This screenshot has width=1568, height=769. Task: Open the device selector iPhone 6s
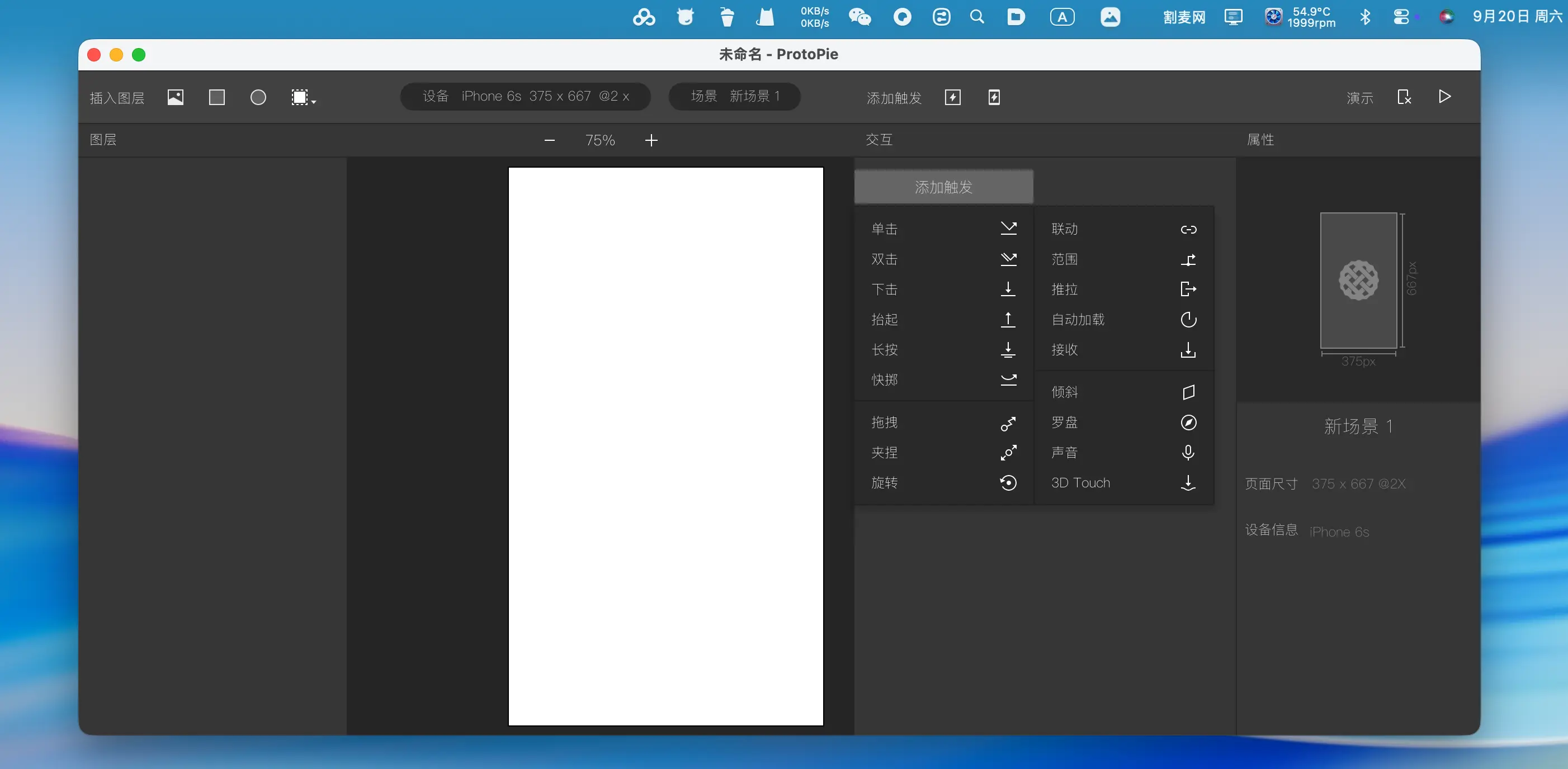tap(525, 96)
